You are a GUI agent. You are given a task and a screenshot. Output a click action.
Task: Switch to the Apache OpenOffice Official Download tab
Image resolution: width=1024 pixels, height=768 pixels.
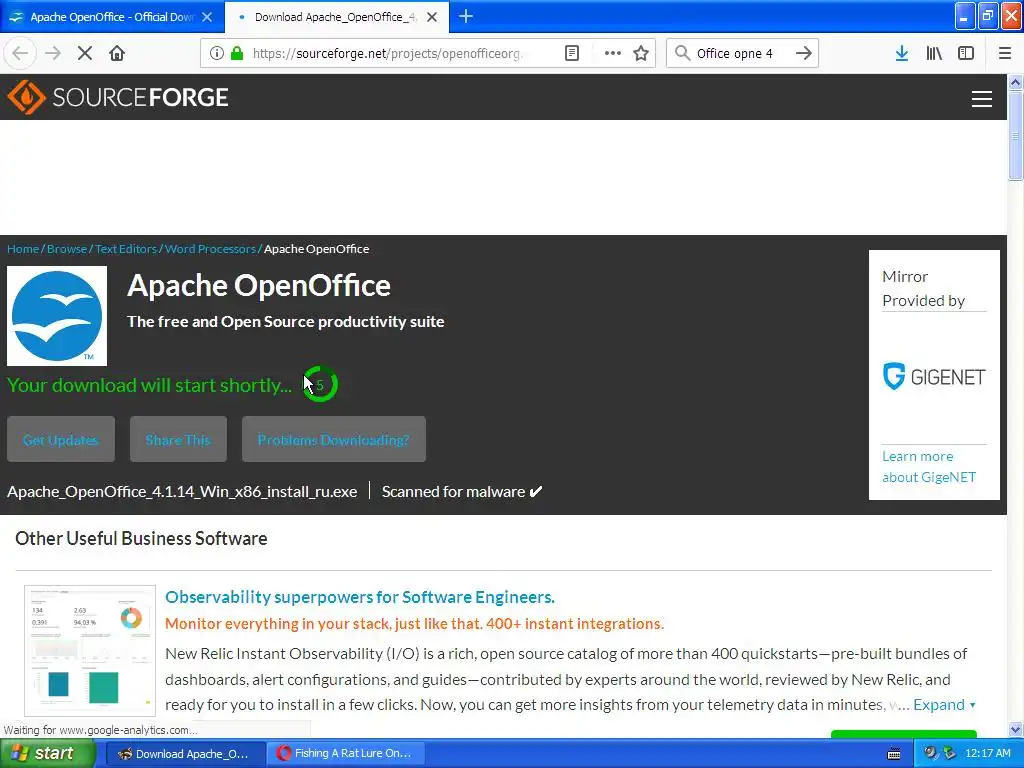coord(112,17)
